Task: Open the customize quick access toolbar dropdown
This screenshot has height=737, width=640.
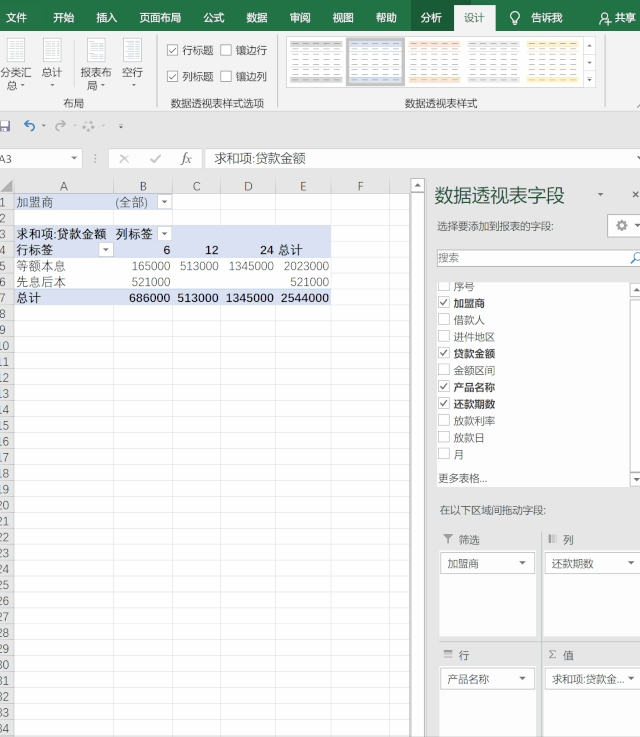Action: coord(121,126)
